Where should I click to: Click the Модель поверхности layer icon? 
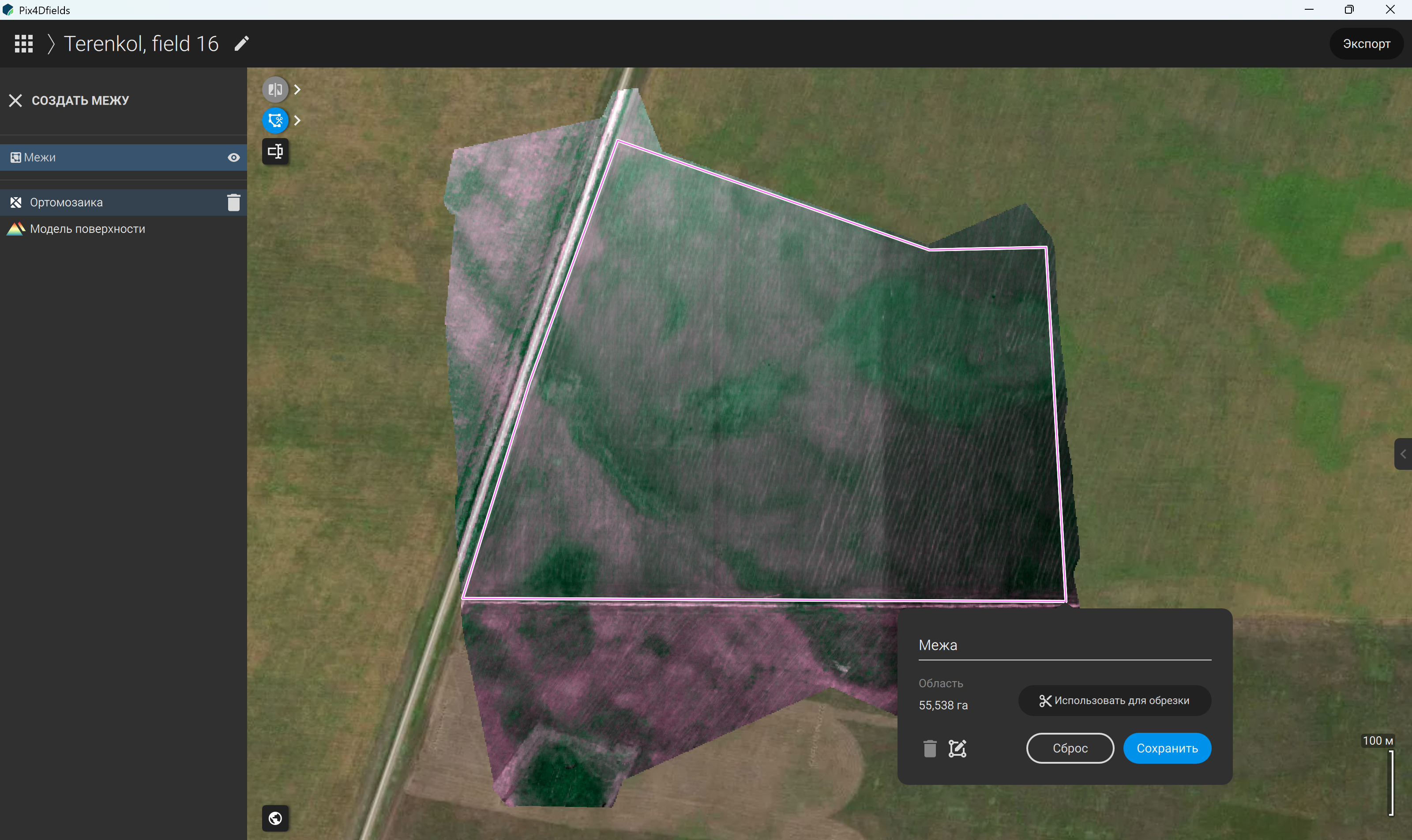pyautogui.click(x=16, y=229)
